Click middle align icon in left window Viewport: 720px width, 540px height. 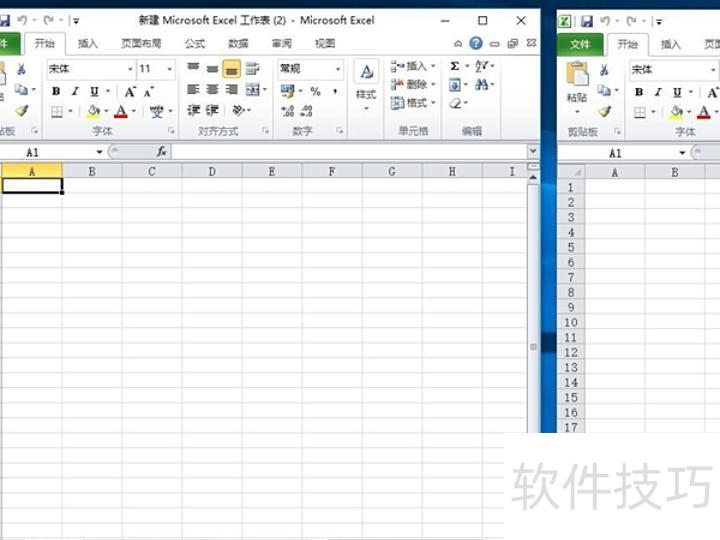click(x=212, y=69)
